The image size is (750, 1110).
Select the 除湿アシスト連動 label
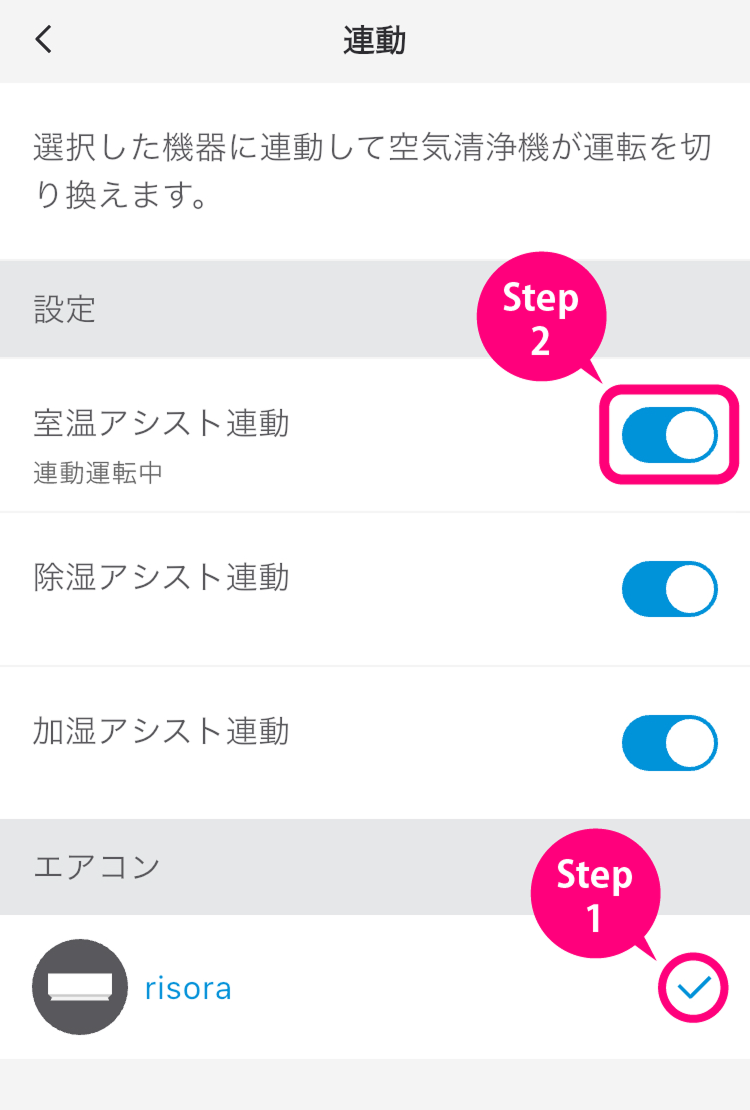click(161, 577)
